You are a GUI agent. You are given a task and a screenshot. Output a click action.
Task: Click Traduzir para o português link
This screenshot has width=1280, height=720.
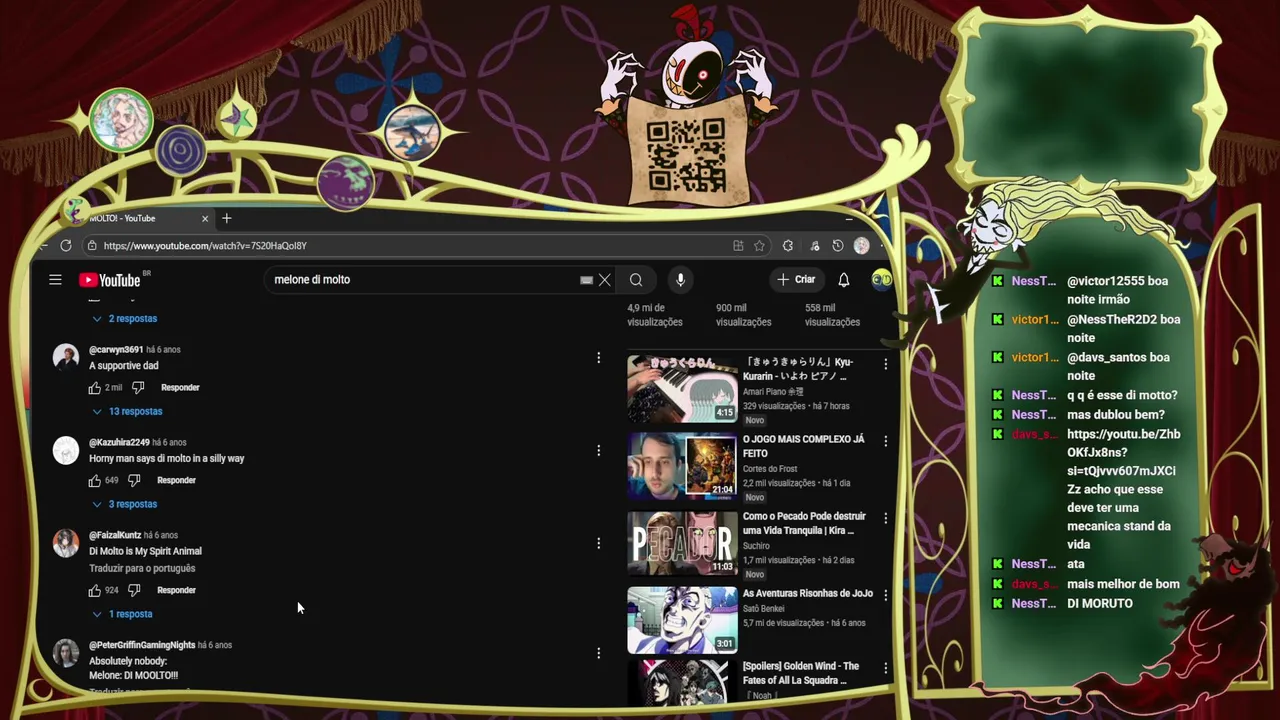coord(142,568)
